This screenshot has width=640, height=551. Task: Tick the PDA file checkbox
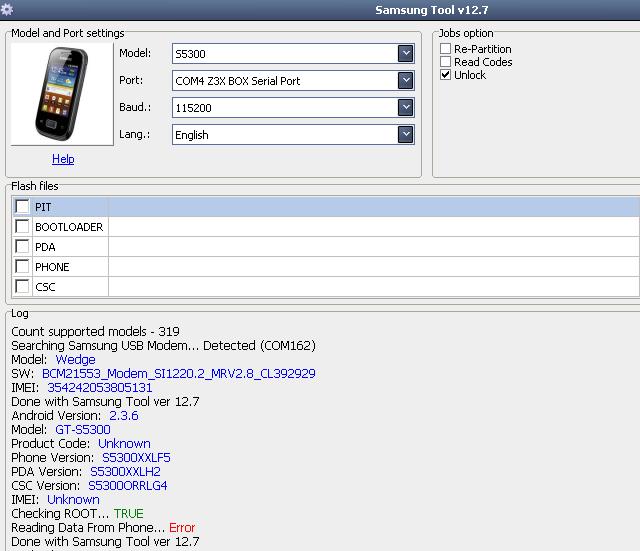point(22,247)
